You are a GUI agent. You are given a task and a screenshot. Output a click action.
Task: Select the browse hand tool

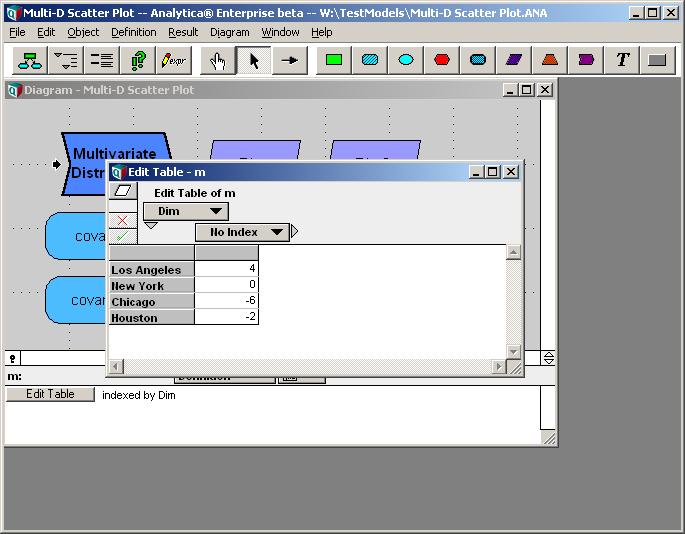pos(217,60)
